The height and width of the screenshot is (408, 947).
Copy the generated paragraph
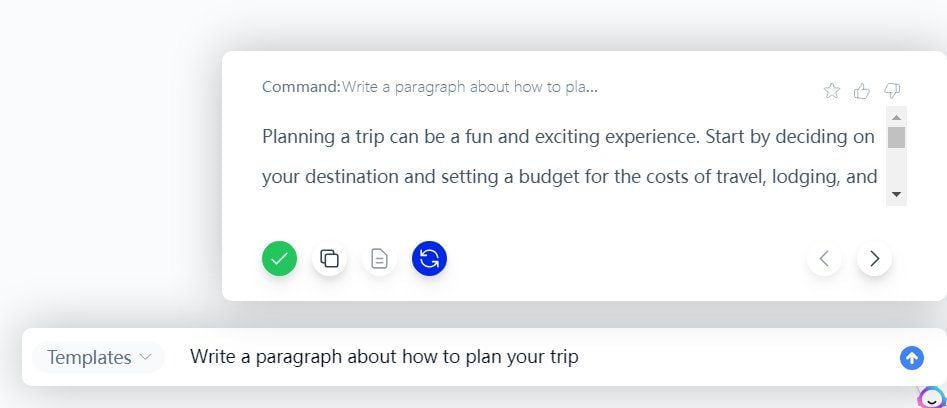[329, 259]
